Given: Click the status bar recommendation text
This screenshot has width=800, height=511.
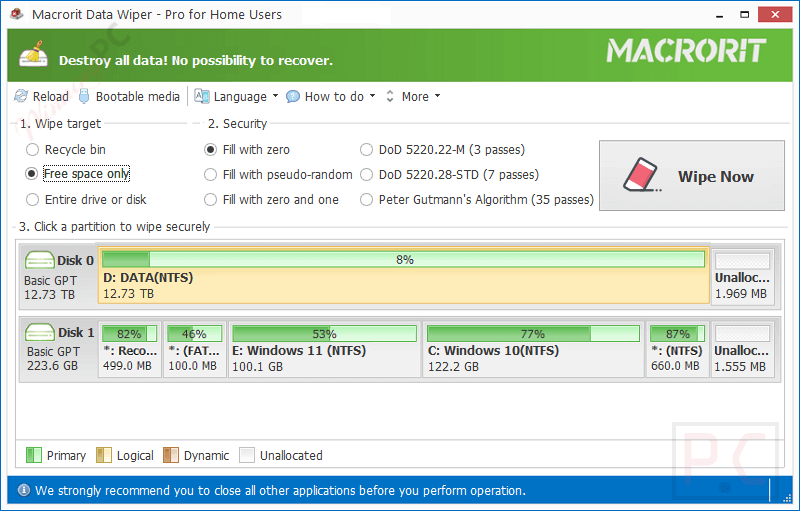Looking at the screenshot, I should (x=280, y=491).
